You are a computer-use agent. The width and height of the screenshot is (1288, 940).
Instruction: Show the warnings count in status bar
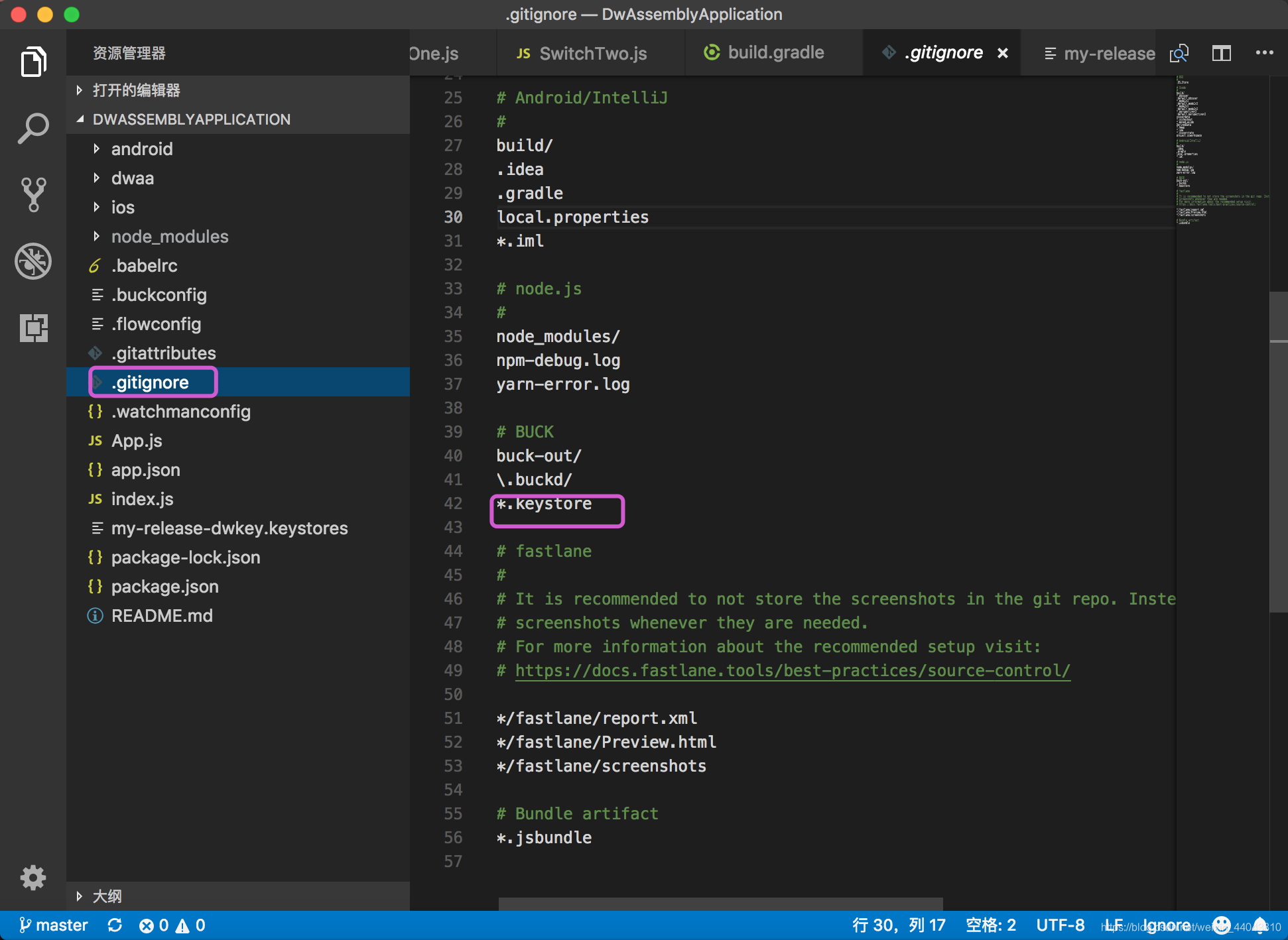(190, 925)
